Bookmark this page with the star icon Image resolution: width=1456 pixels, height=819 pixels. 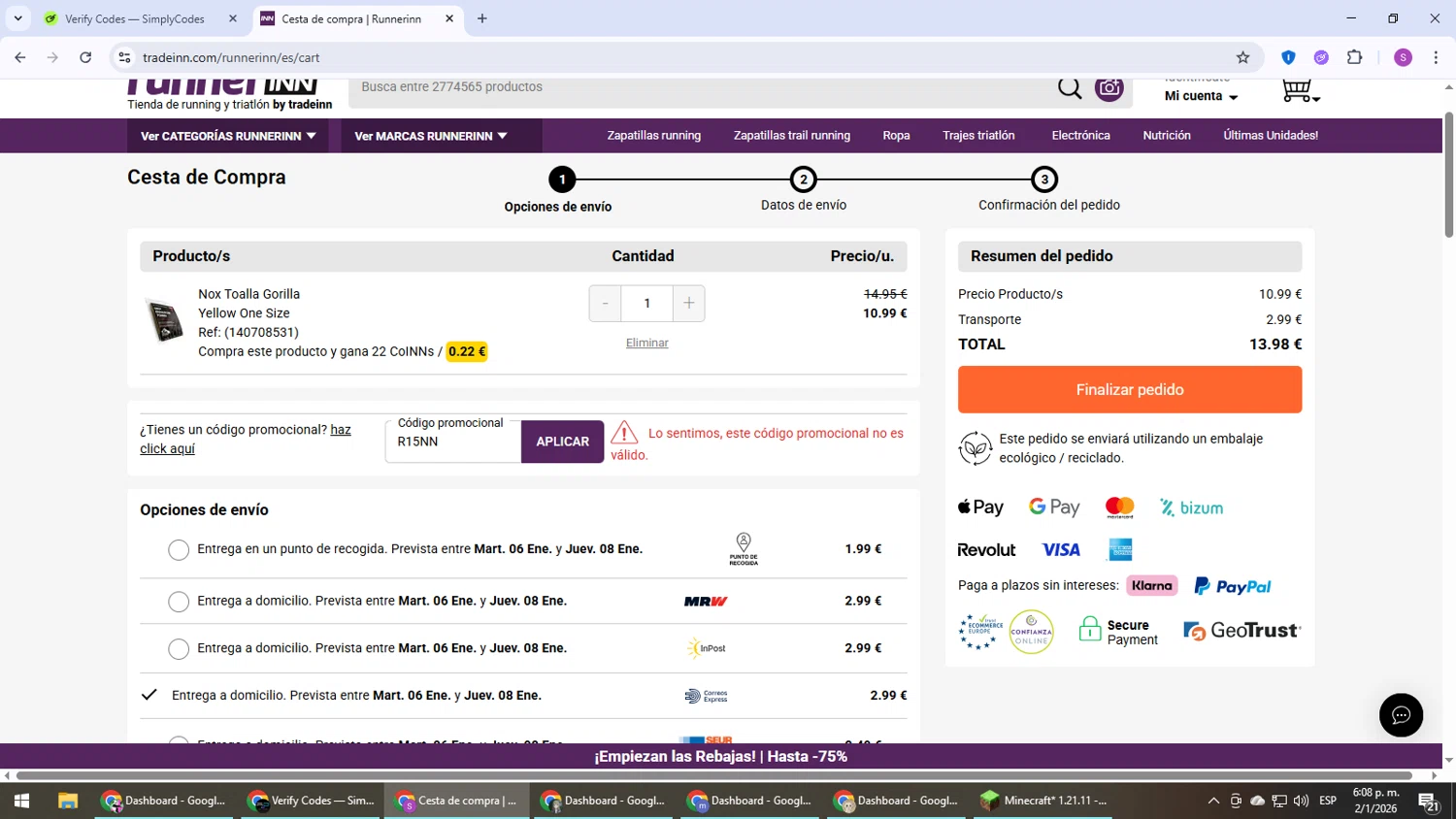coord(1242,57)
